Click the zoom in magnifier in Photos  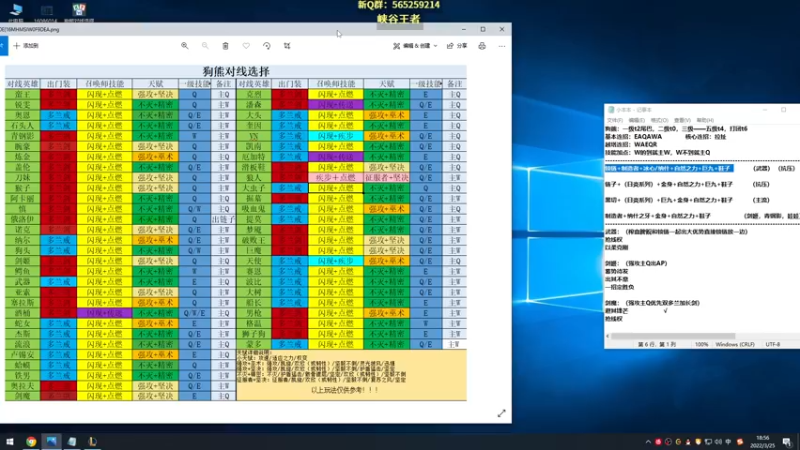point(185,46)
